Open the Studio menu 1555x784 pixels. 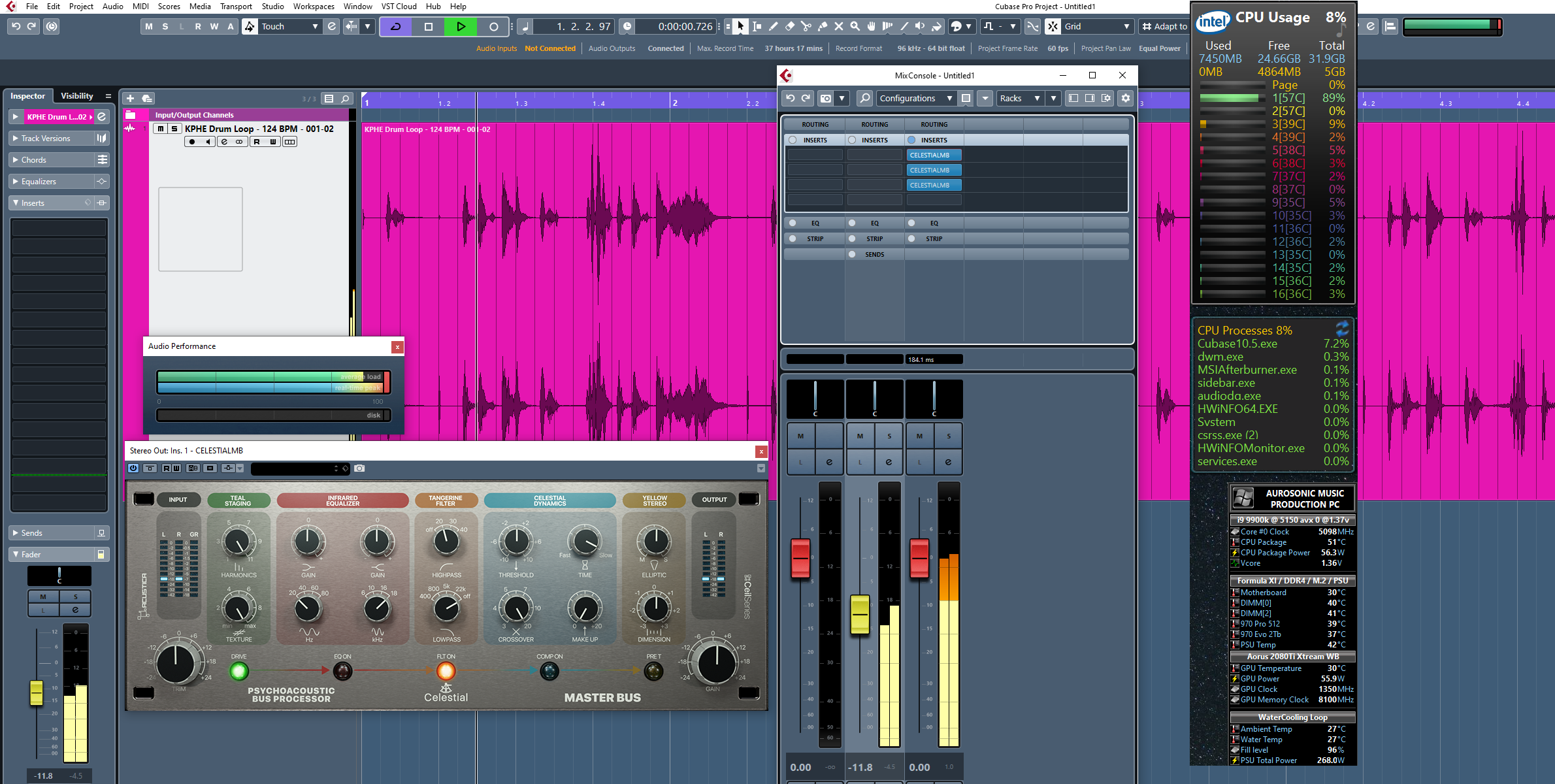click(x=272, y=6)
